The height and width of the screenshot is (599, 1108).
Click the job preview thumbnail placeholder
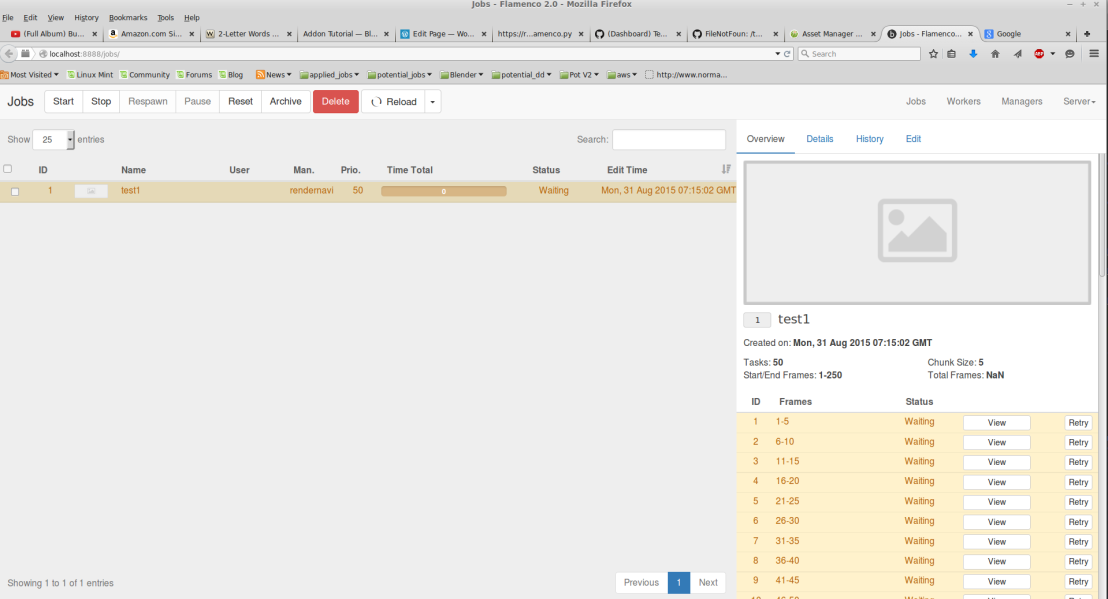(x=917, y=231)
